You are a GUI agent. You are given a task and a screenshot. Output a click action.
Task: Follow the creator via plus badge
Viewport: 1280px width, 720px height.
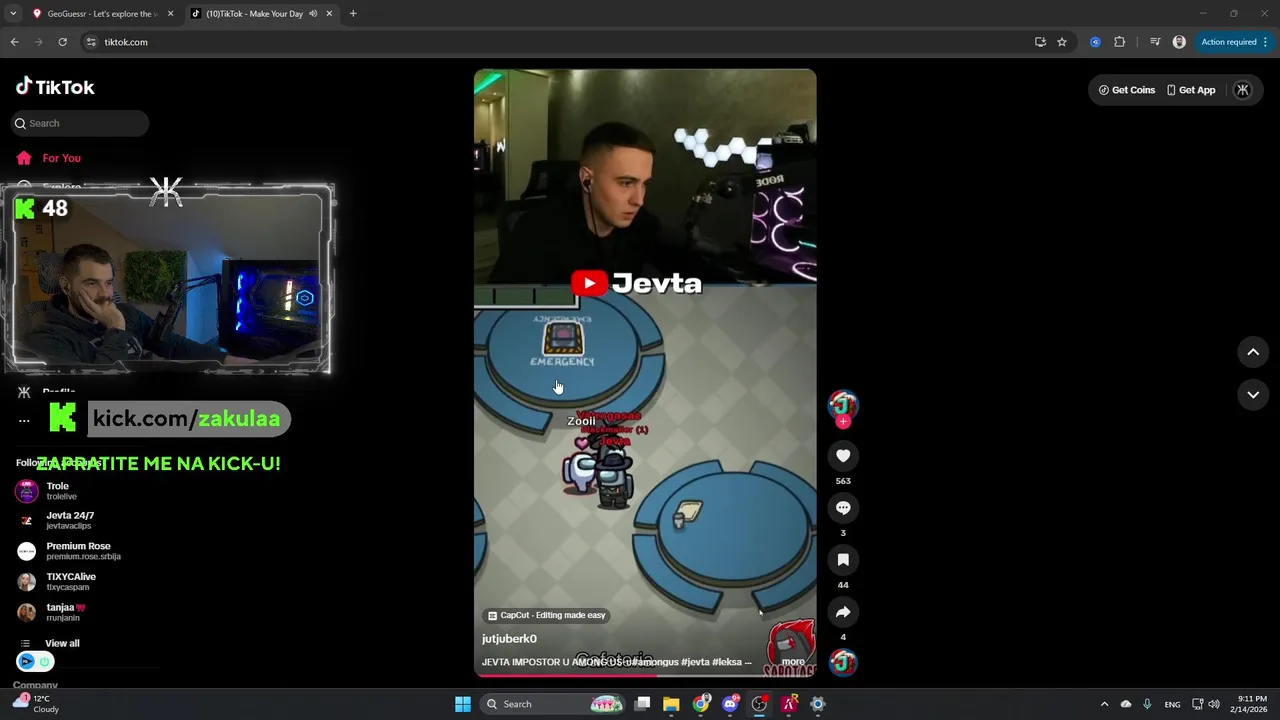coord(843,422)
